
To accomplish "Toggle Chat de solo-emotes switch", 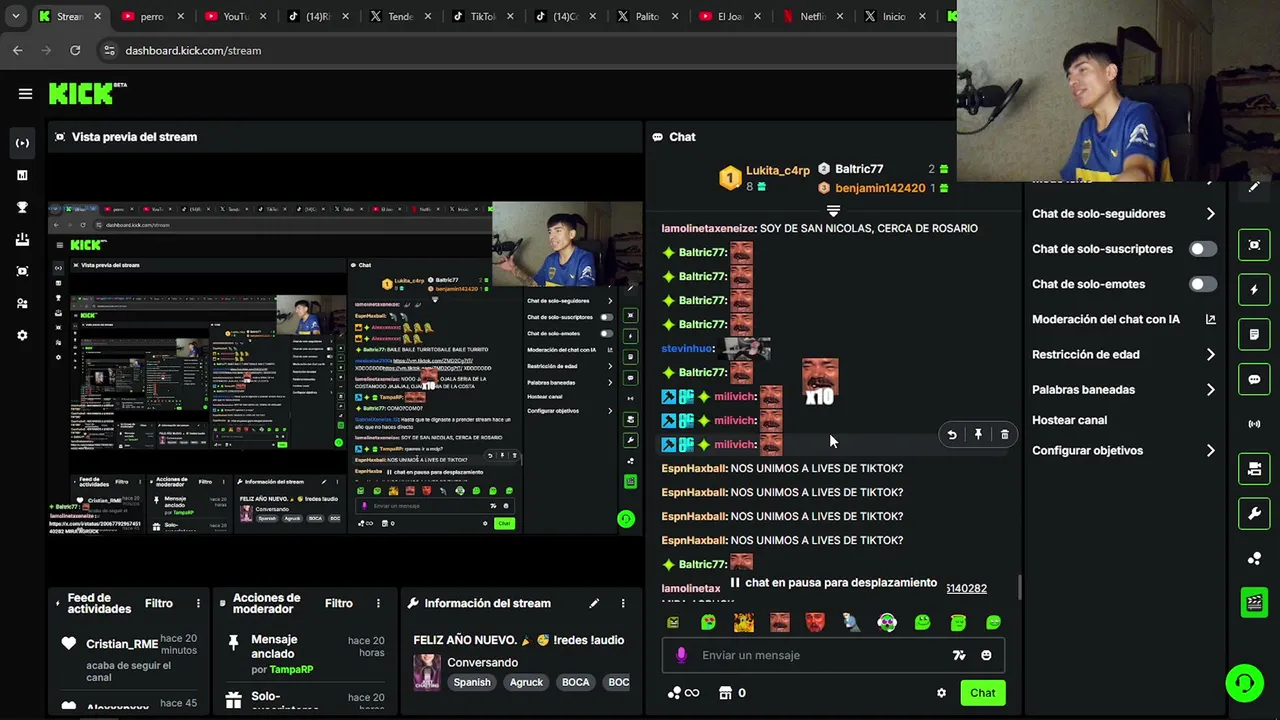I will [1203, 284].
